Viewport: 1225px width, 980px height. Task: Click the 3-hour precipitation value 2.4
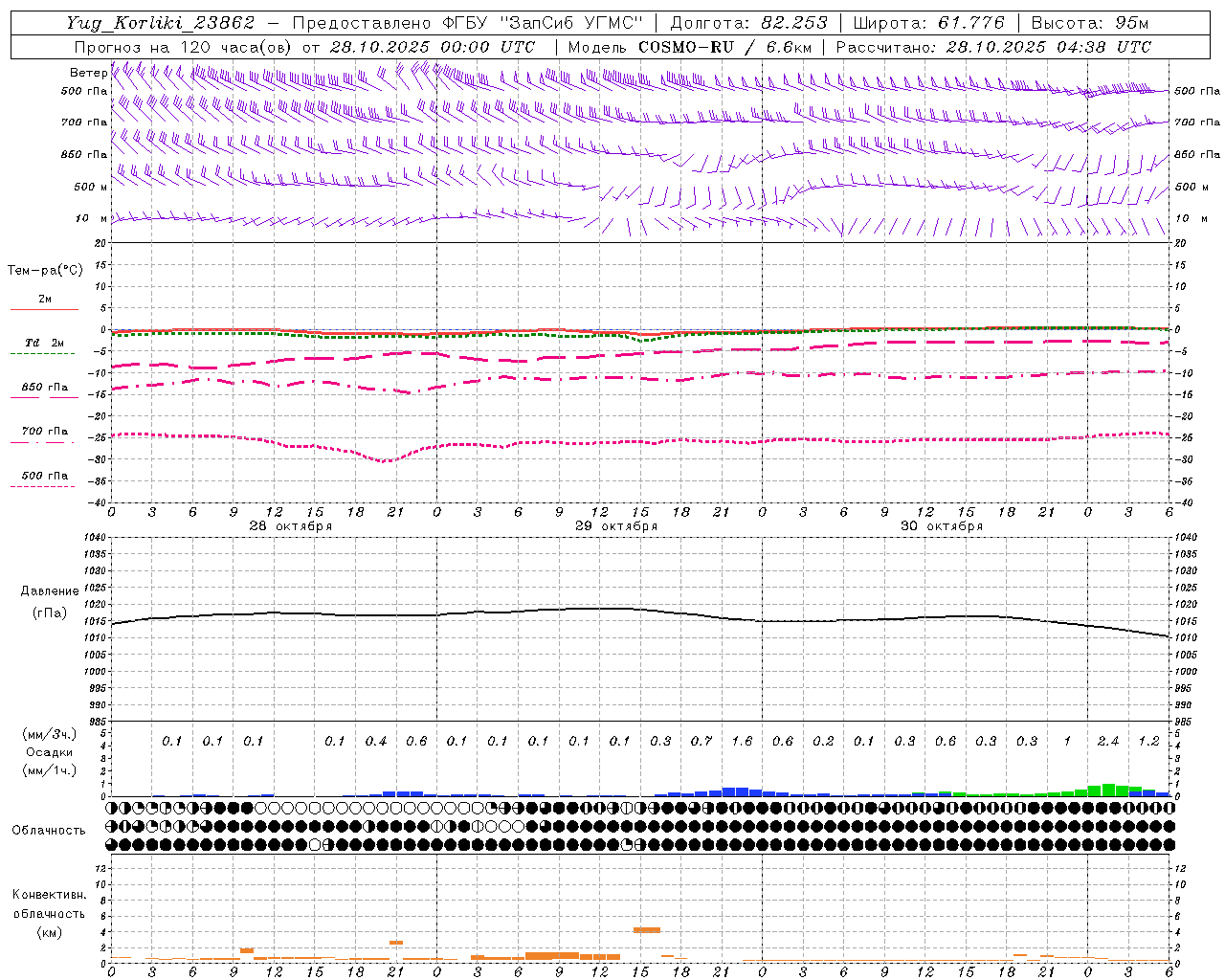pos(1108,741)
